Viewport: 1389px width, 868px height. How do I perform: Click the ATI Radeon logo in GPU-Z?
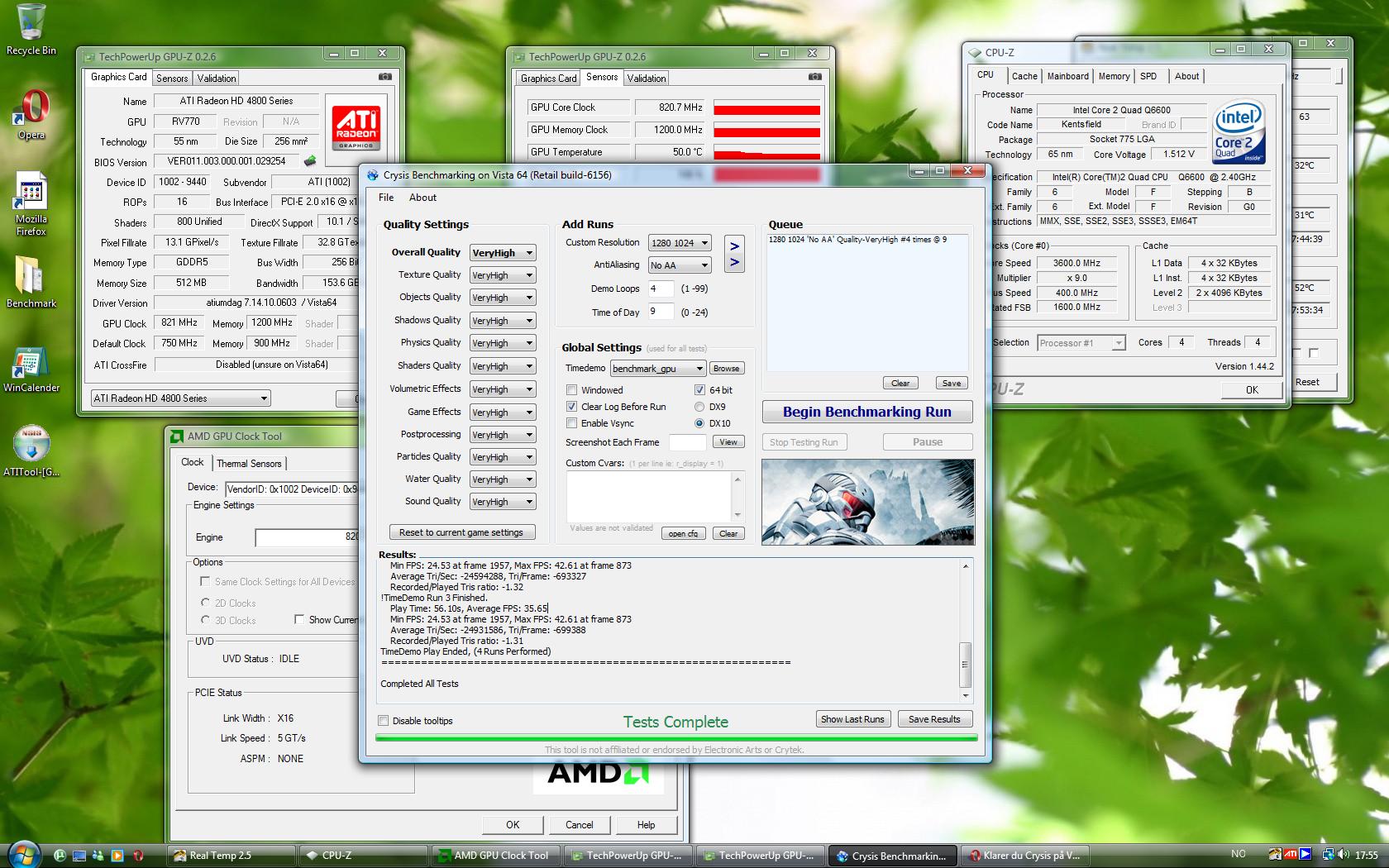355,126
